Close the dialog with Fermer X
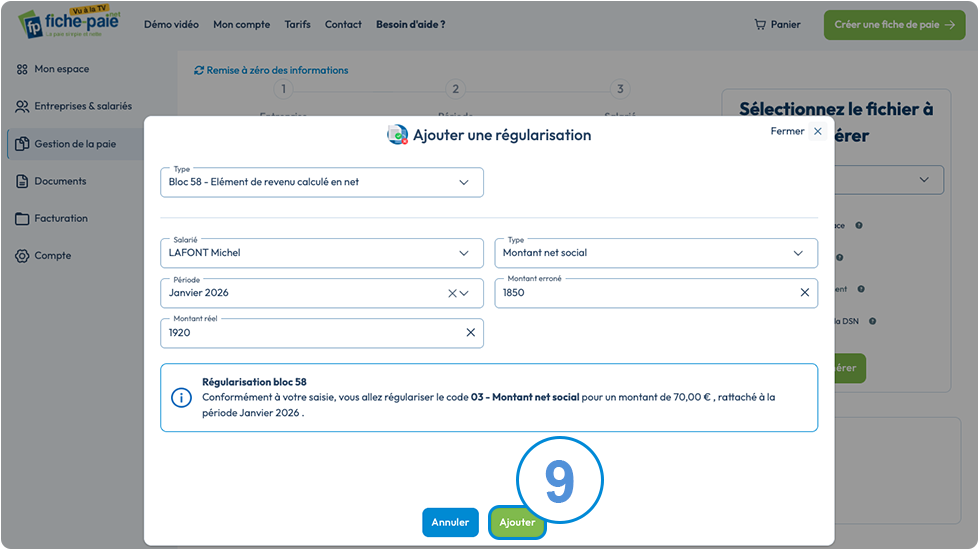The height and width of the screenshot is (550, 980). pos(818,131)
